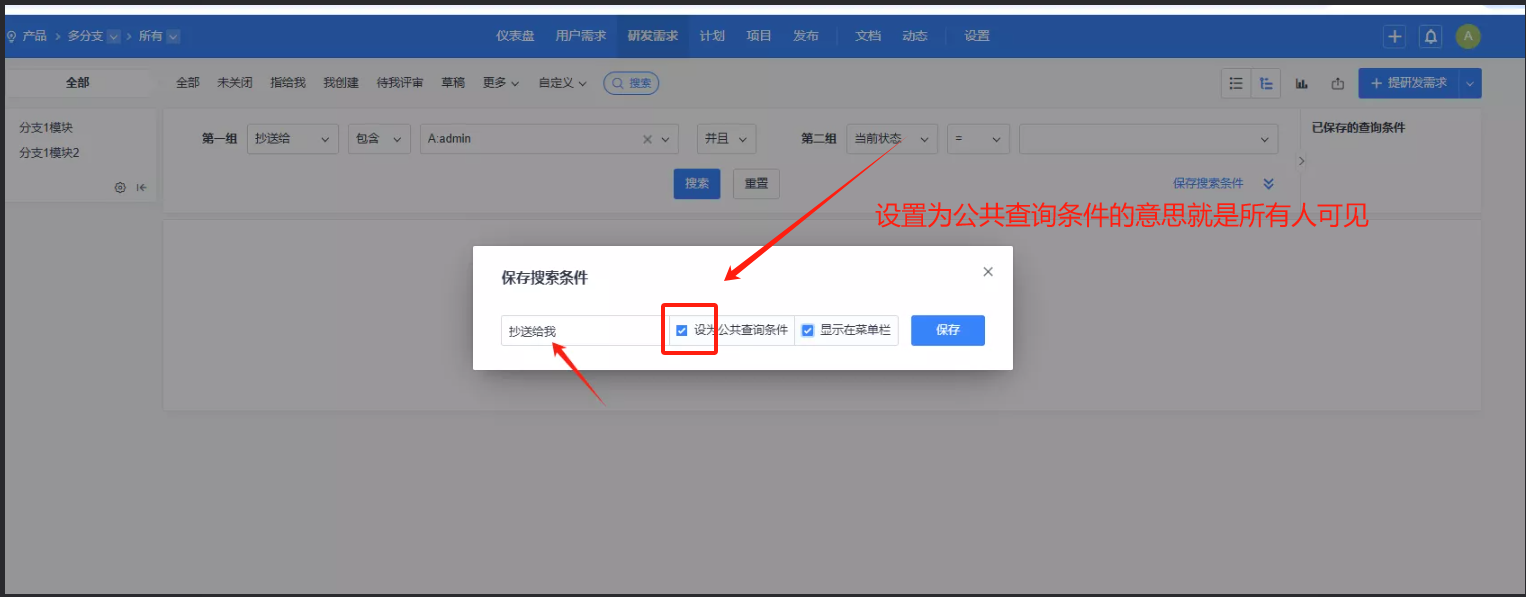Open the user avatar menu
The height and width of the screenshot is (597, 1526).
tap(1468, 37)
